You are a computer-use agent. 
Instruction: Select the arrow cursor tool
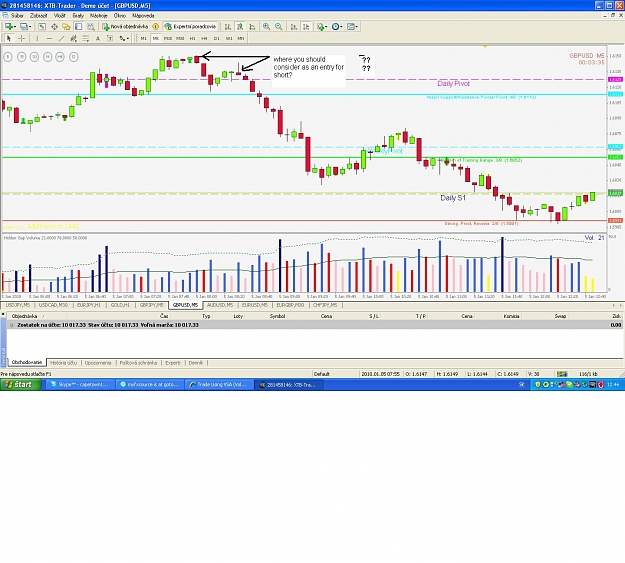click(x=9, y=38)
